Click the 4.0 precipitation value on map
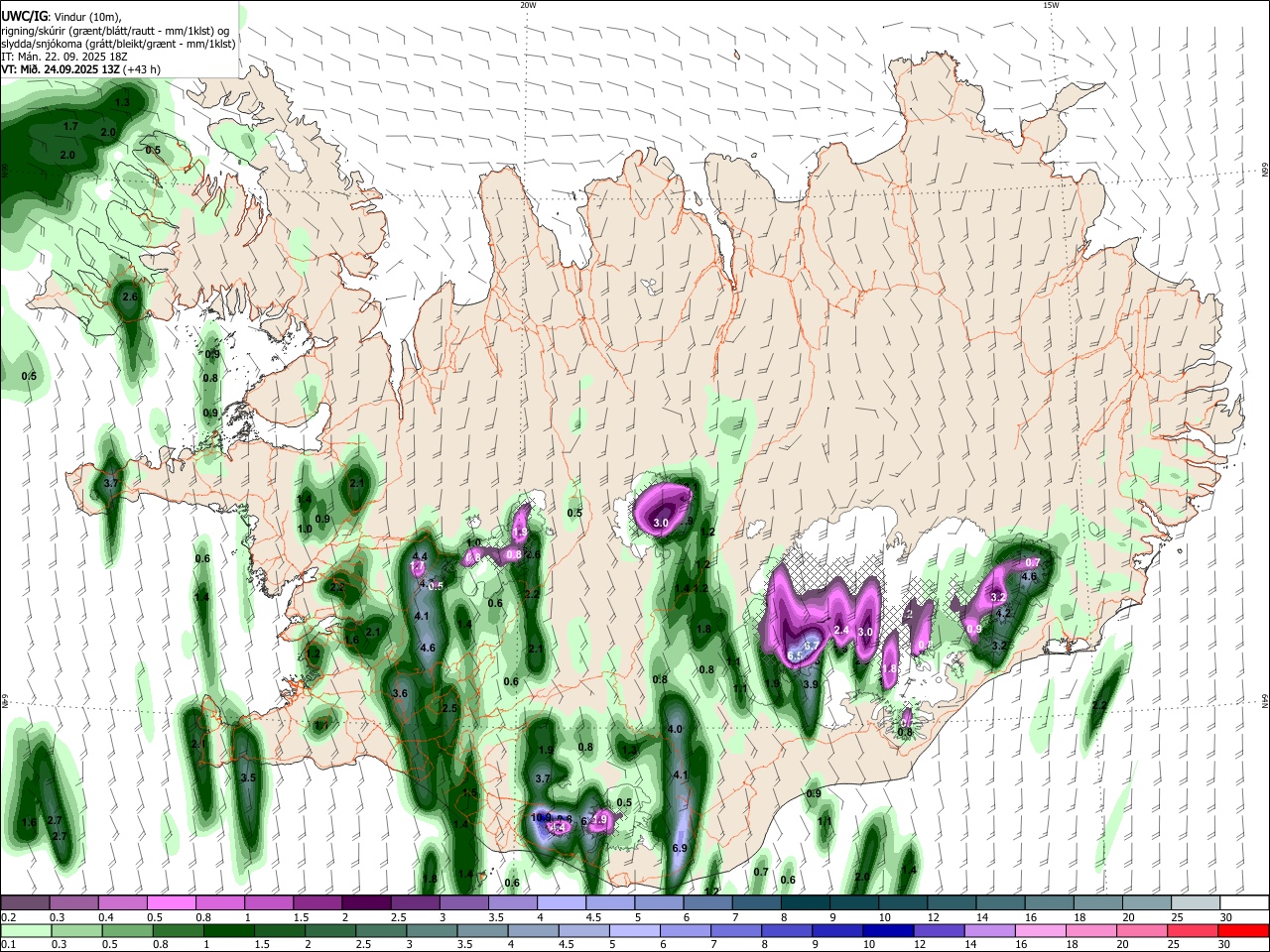 click(x=676, y=730)
